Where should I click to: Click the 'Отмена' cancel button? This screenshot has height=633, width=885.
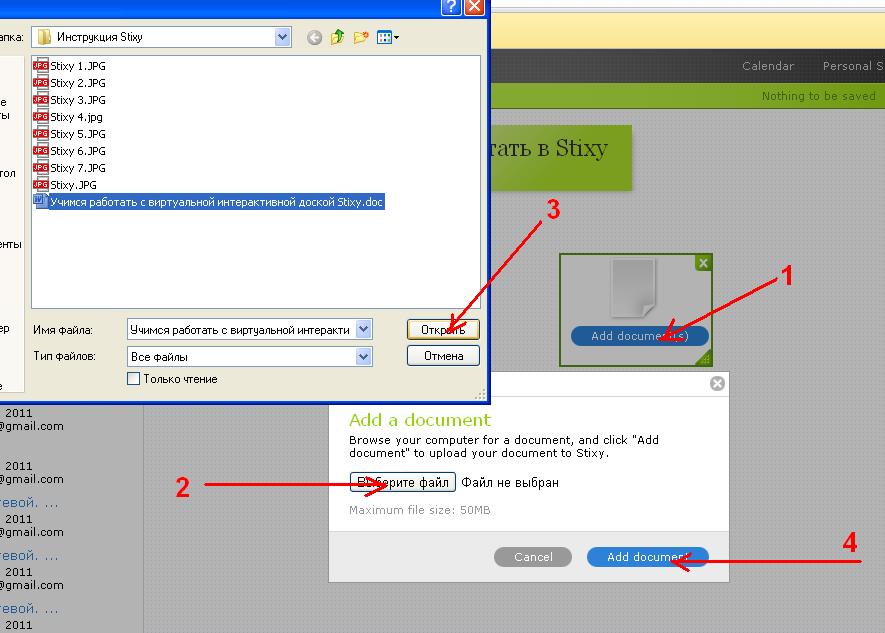pos(443,356)
